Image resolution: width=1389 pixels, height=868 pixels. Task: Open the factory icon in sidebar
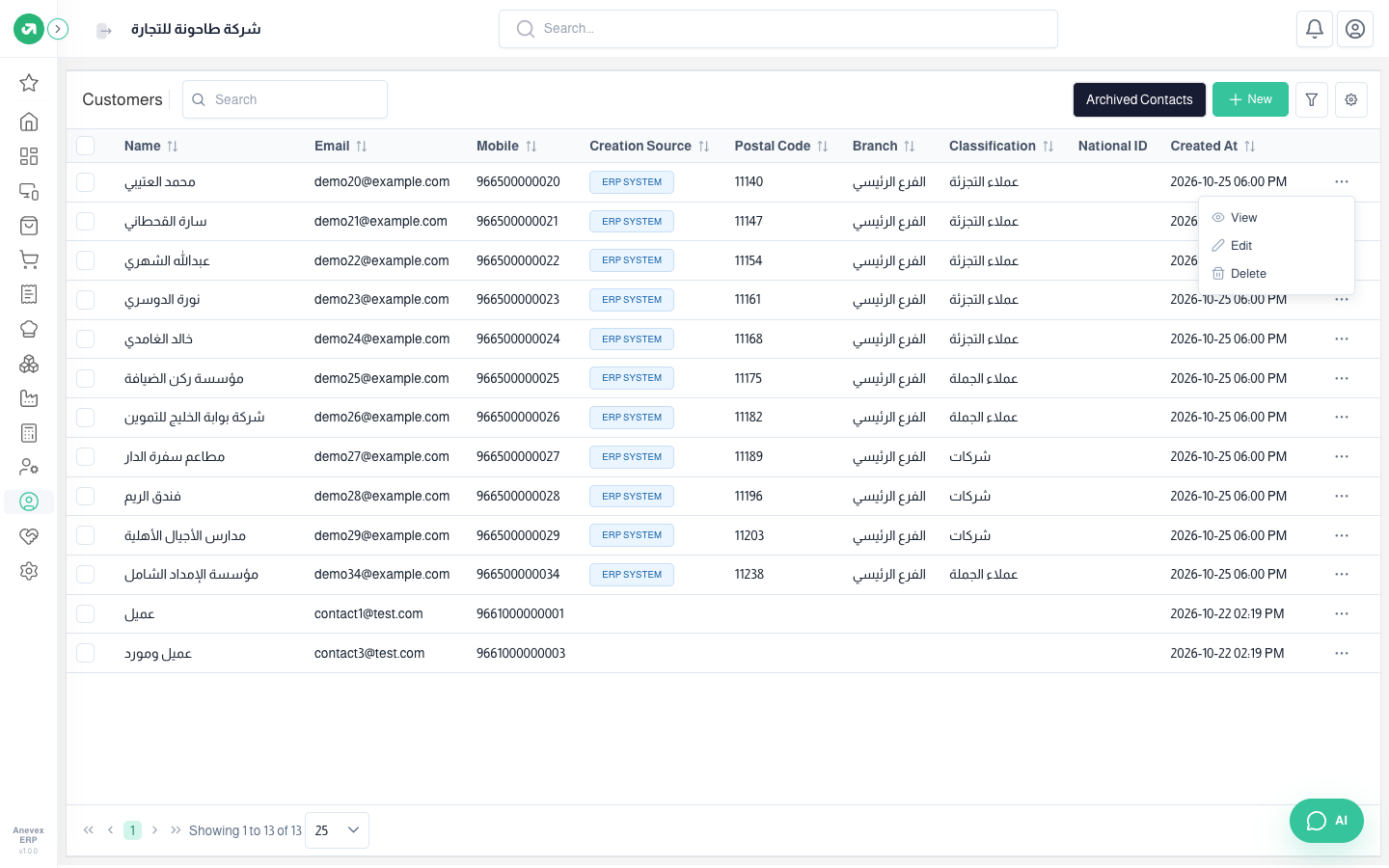point(29,398)
